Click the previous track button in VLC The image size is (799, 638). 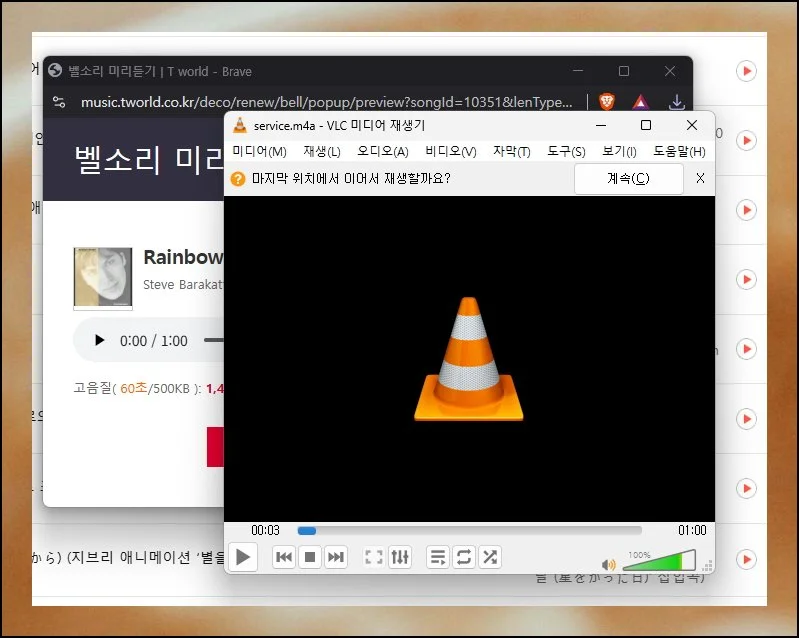click(x=284, y=557)
